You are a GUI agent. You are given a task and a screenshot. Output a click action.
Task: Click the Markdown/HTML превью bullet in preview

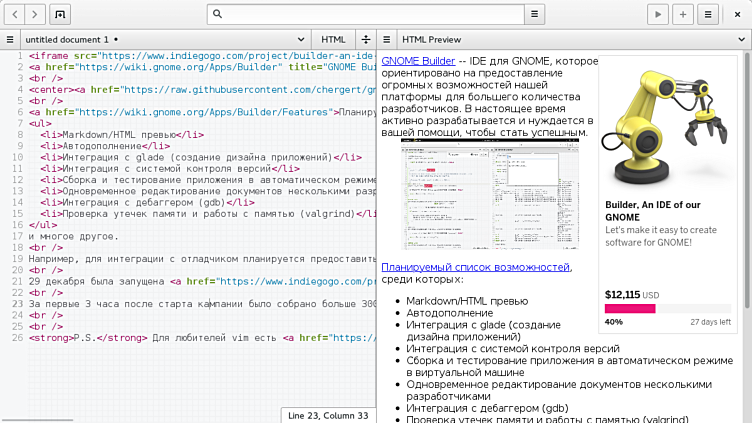point(467,301)
